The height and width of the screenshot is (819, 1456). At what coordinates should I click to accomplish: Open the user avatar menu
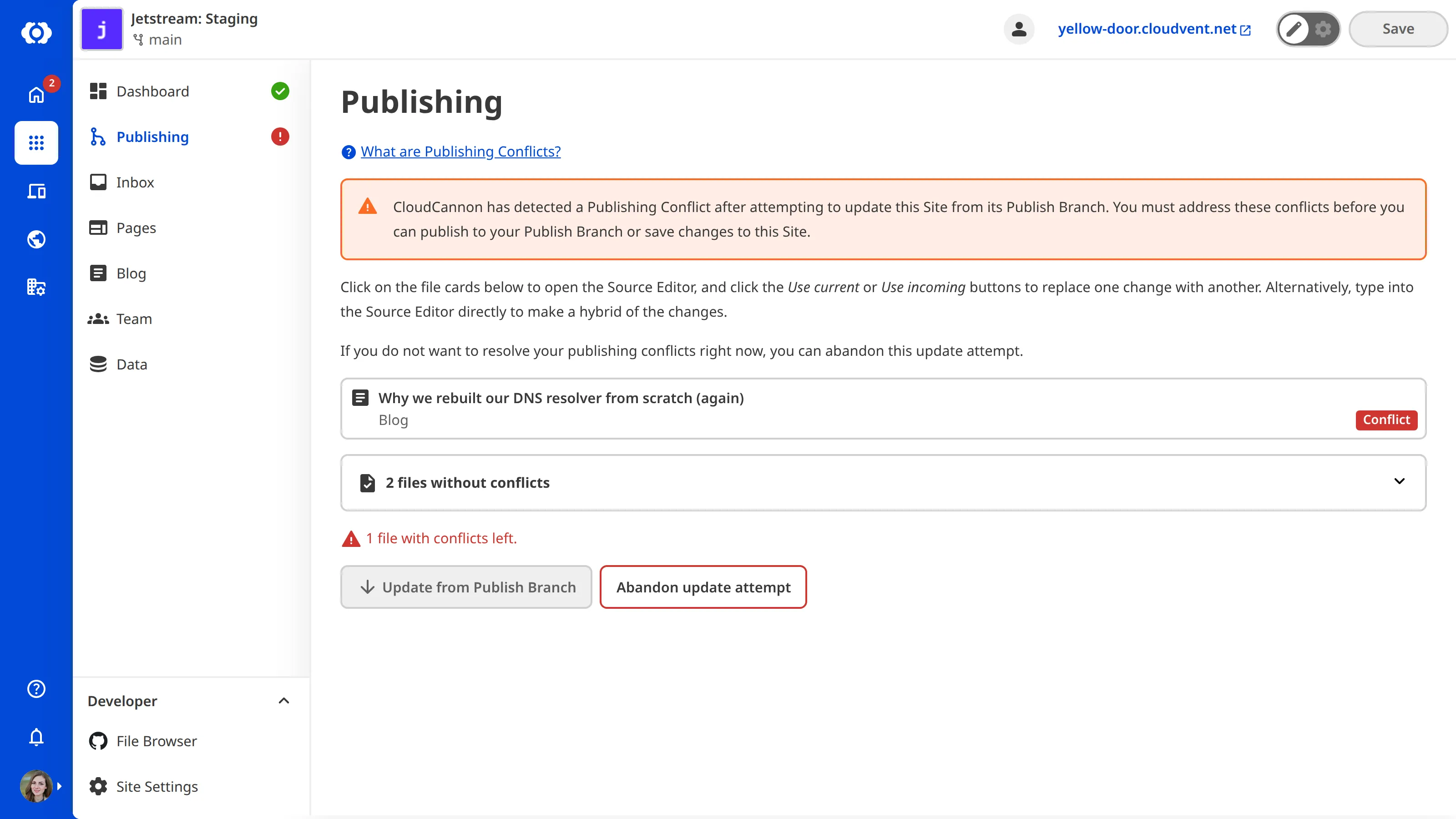point(36,786)
